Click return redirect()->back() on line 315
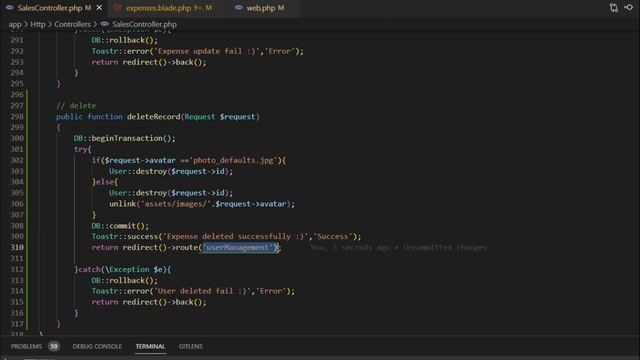This screenshot has height=360, width=640. 149,302
